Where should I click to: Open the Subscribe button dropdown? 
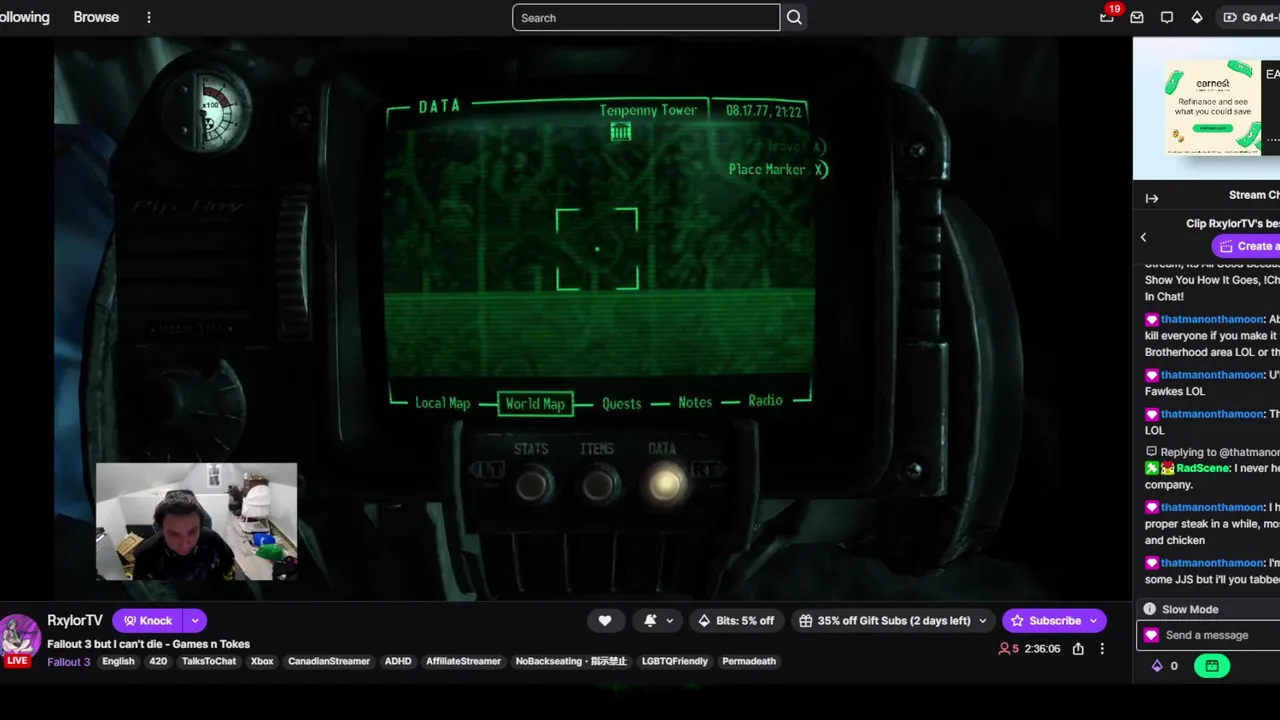(1093, 621)
